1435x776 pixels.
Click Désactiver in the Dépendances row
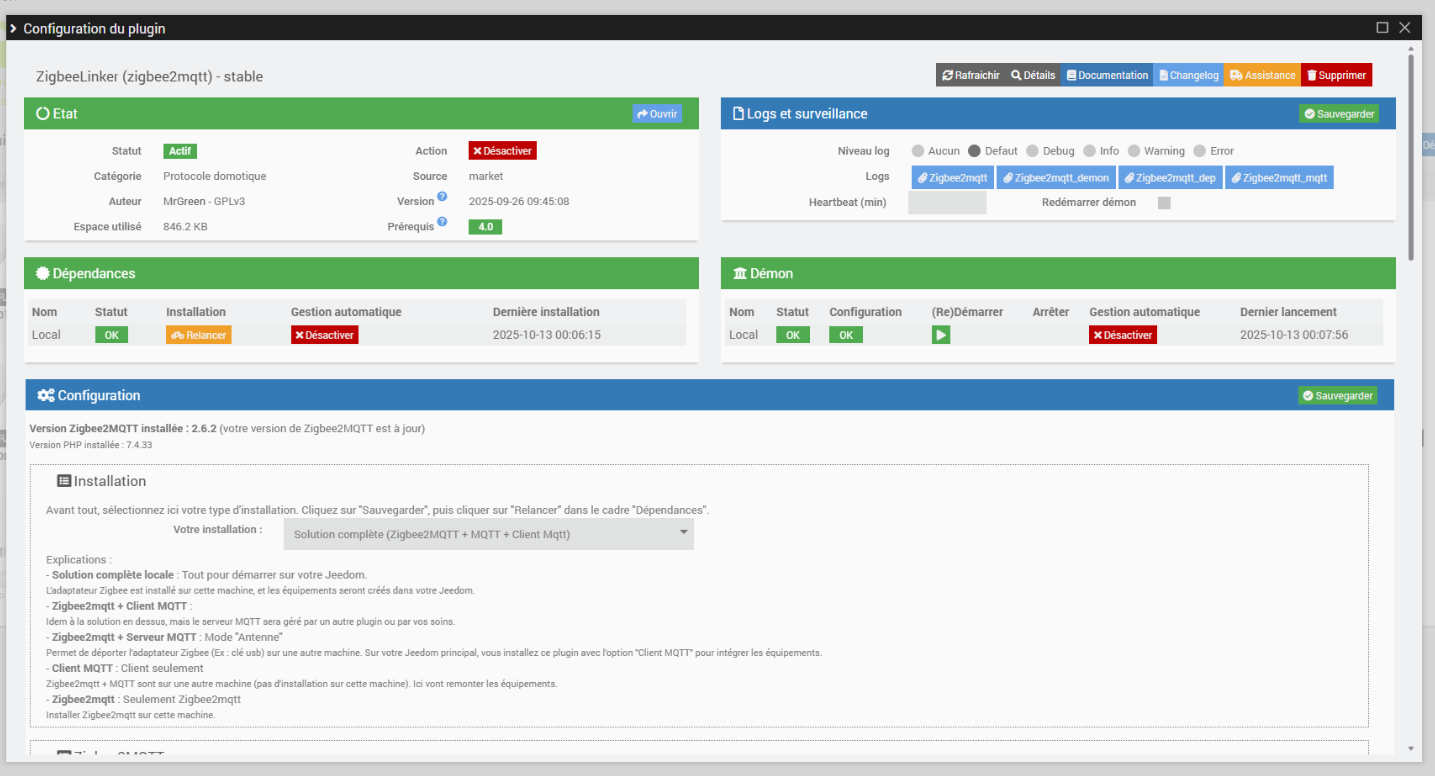point(324,335)
